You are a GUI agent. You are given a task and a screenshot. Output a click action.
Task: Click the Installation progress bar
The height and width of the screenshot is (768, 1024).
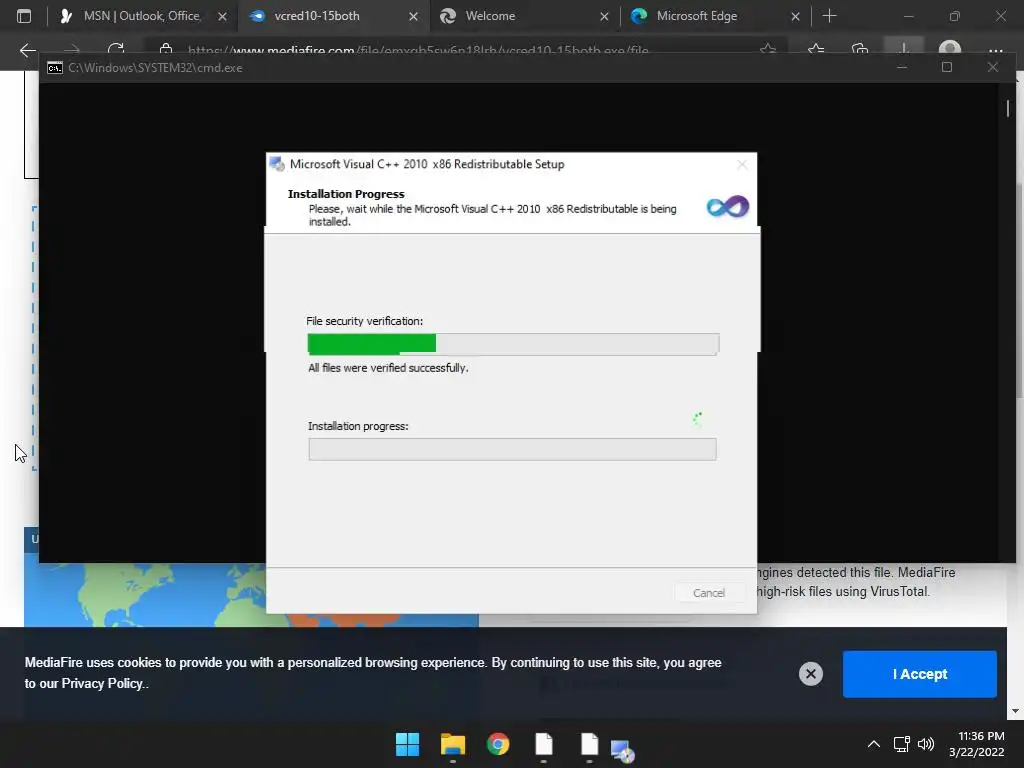(513, 449)
